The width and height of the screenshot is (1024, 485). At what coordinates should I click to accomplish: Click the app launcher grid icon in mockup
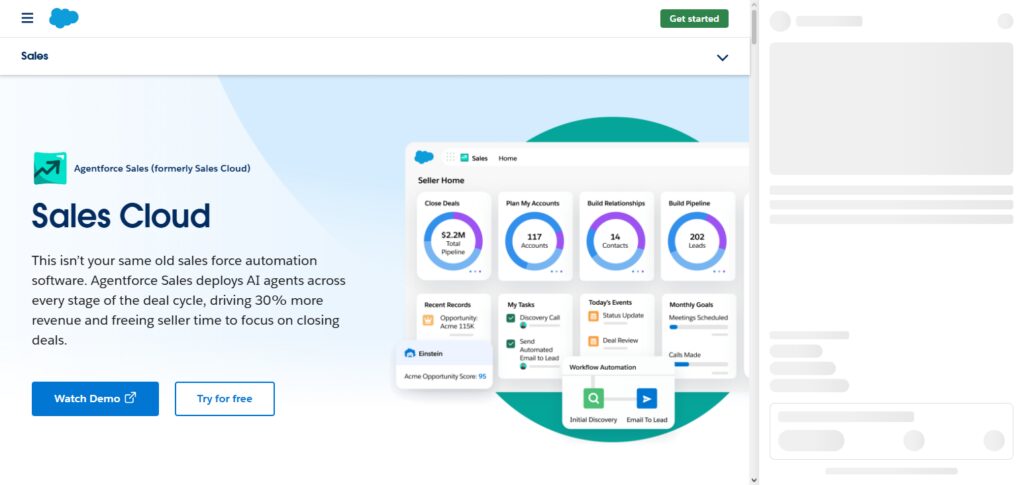coord(450,157)
